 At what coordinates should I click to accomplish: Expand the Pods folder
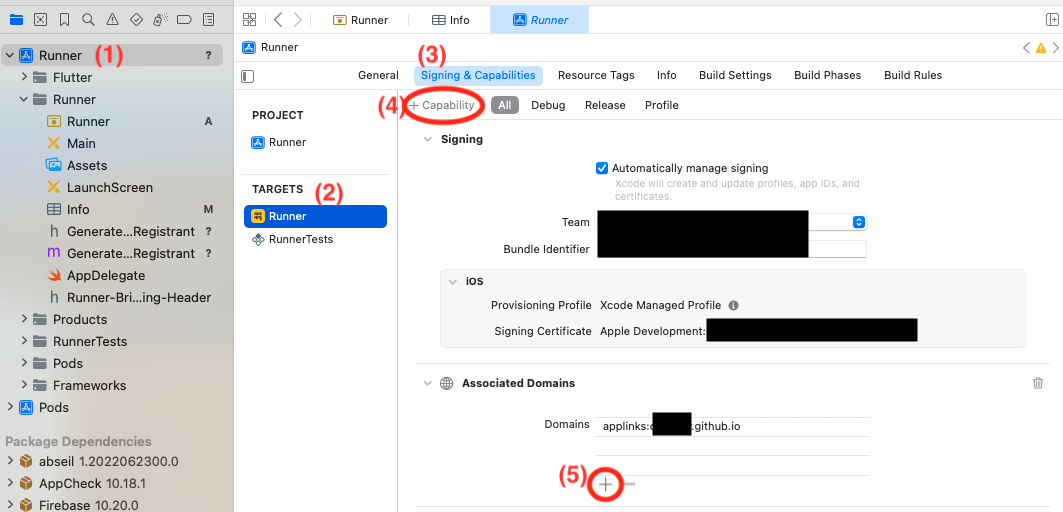[24, 363]
